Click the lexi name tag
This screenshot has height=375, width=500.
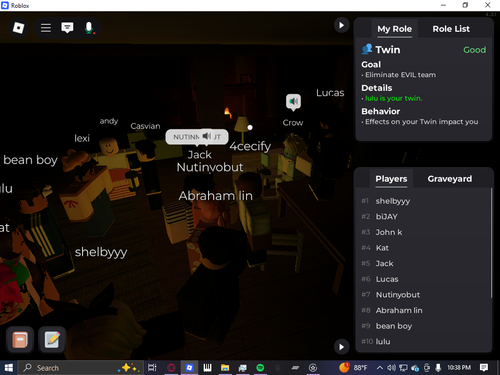coord(82,138)
